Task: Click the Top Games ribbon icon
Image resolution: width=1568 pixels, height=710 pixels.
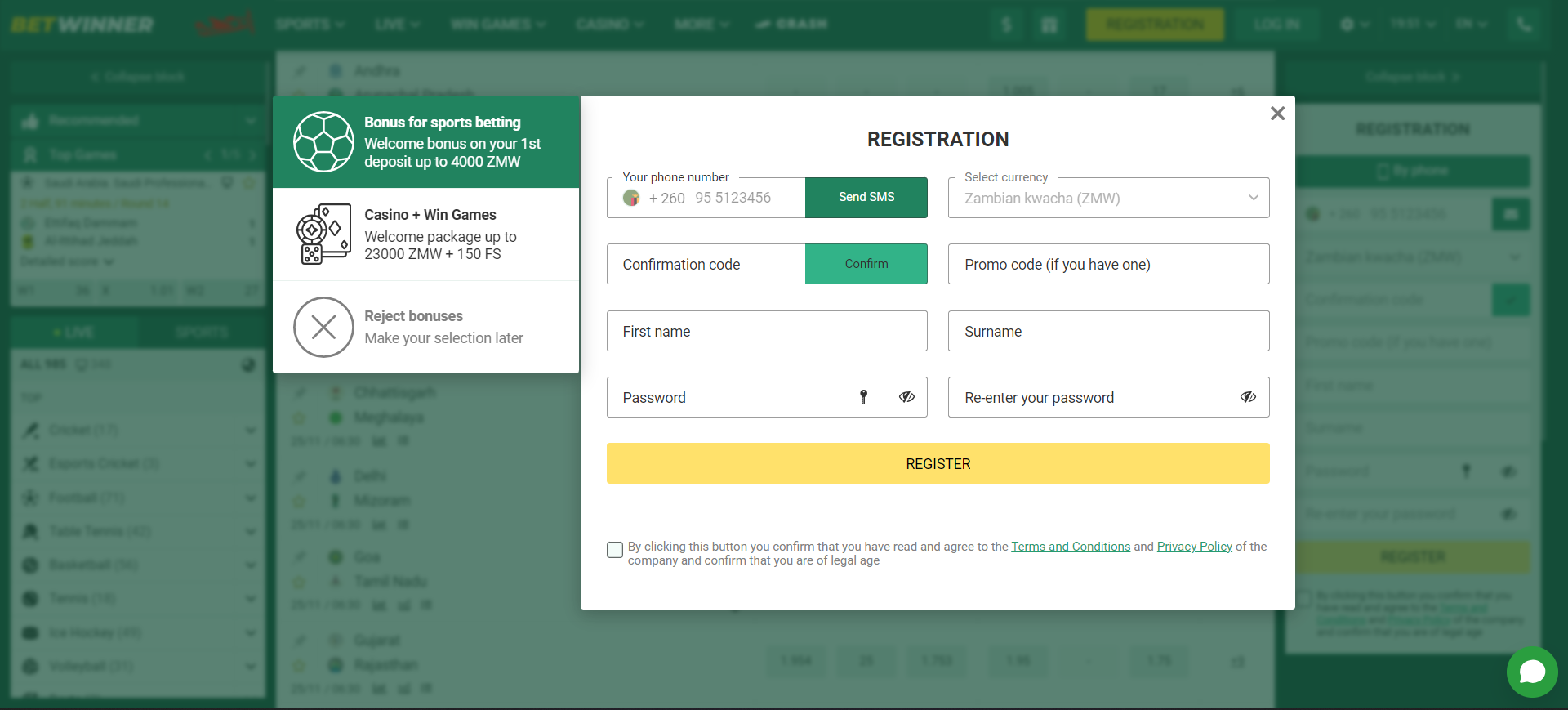Action: coord(30,154)
